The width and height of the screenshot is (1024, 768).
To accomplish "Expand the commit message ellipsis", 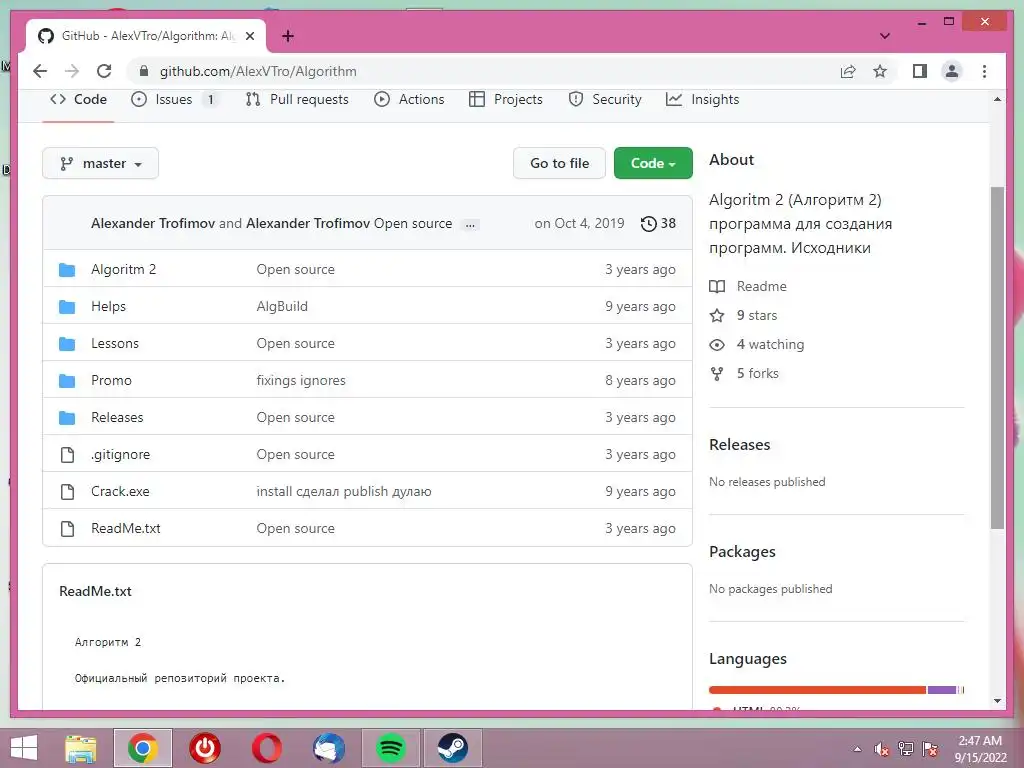I will tap(470, 225).
